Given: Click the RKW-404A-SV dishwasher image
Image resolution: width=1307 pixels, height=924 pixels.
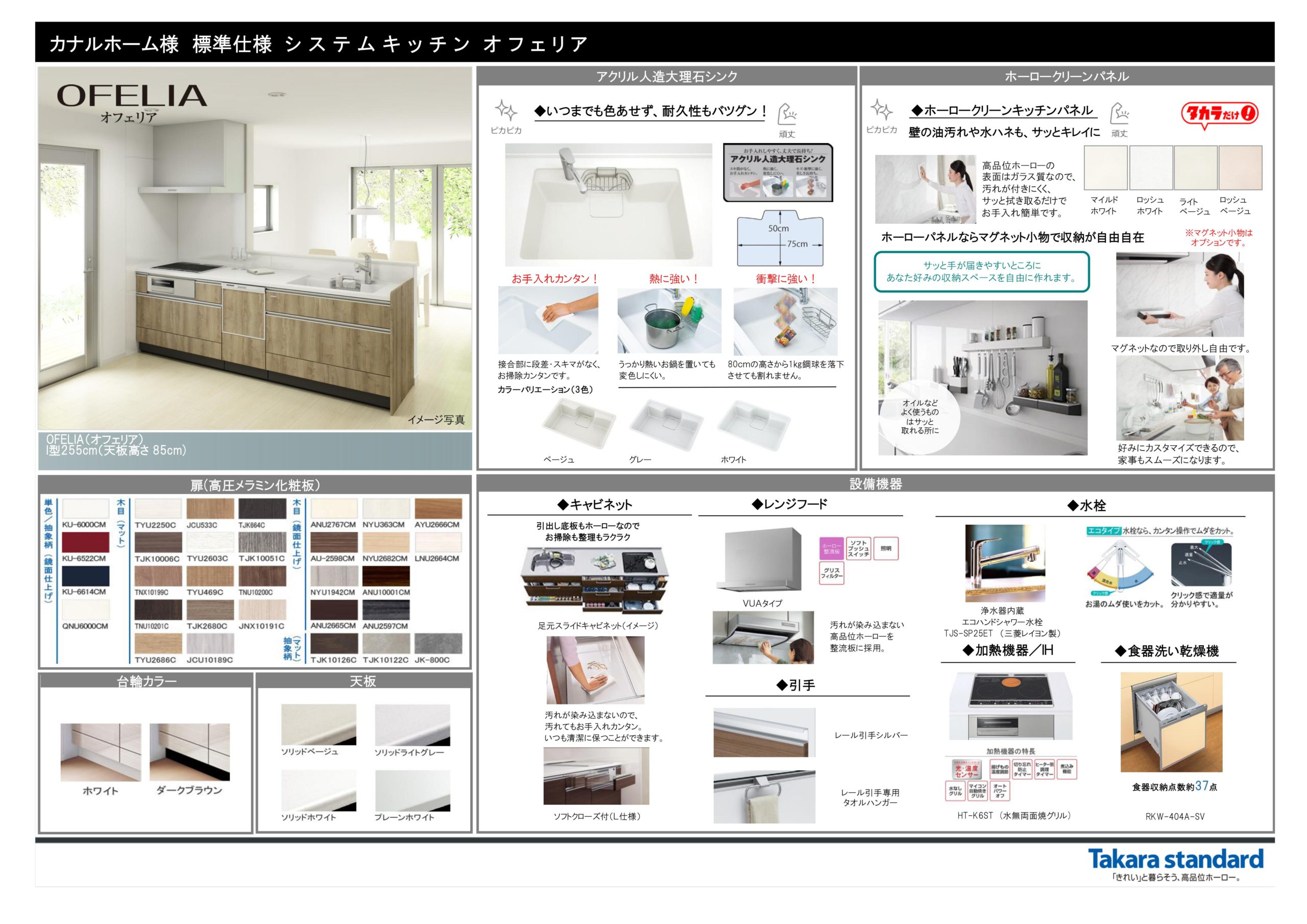Looking at the screenshot, I should coord(1171,722).
